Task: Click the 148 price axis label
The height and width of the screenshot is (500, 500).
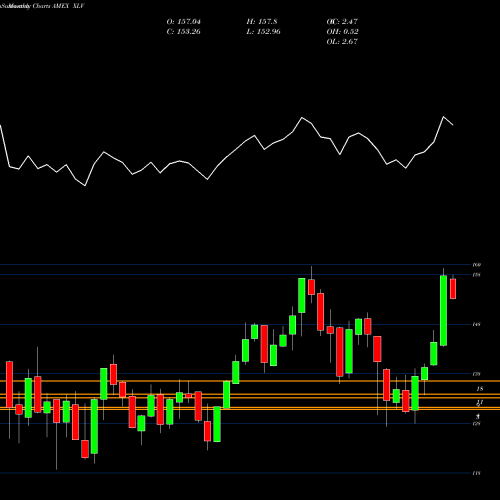Action: click(x=477, y=324)
